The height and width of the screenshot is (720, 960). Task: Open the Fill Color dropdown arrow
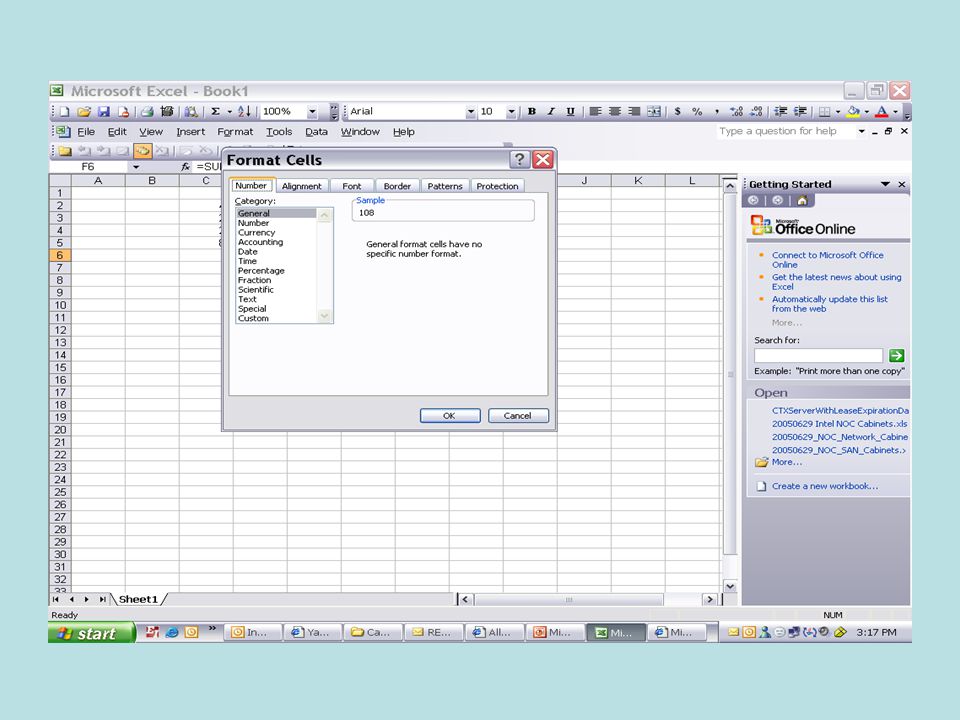(866, 111)
